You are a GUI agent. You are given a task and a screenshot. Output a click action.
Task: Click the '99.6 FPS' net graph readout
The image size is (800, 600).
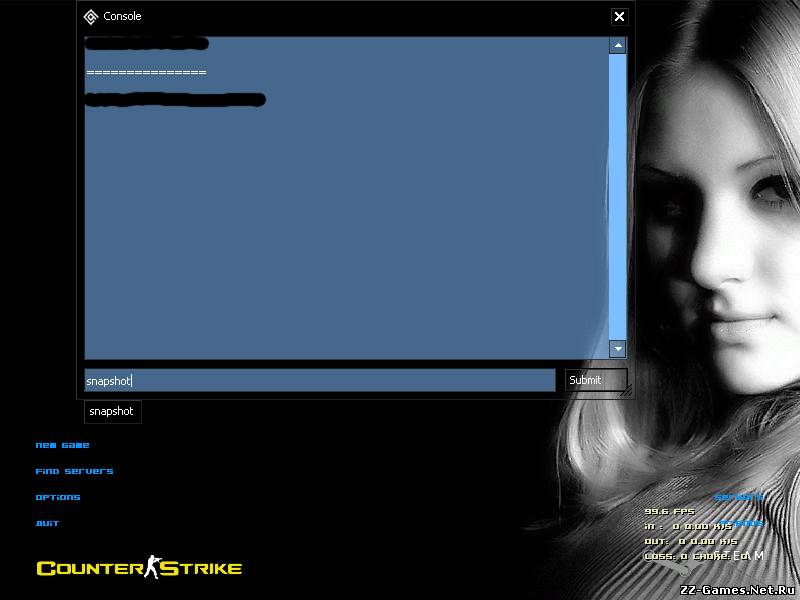[x=669, y=511]
